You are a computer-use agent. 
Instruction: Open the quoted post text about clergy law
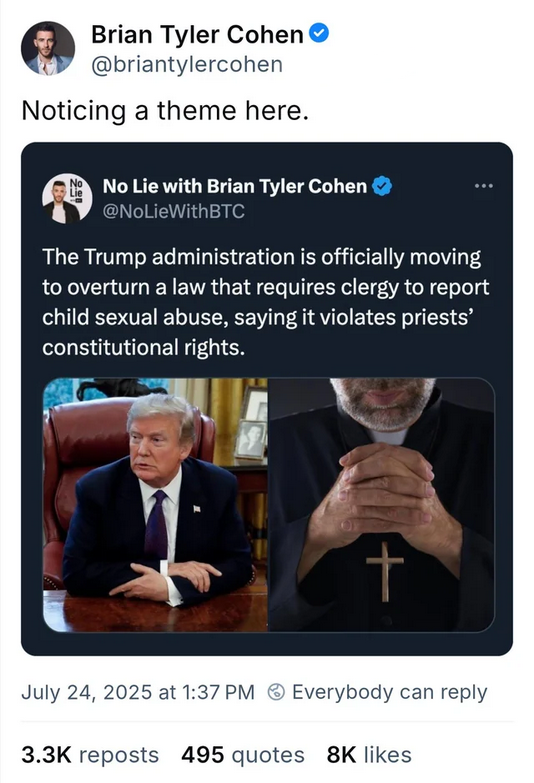266,302
